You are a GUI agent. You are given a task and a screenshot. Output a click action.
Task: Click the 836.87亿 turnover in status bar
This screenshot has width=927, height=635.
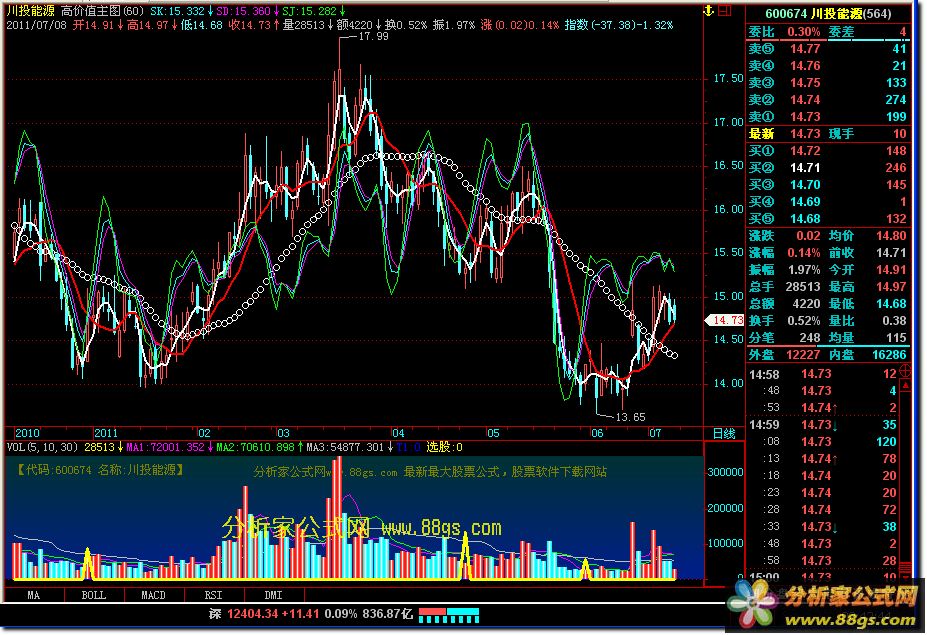[x=388, y=614]
